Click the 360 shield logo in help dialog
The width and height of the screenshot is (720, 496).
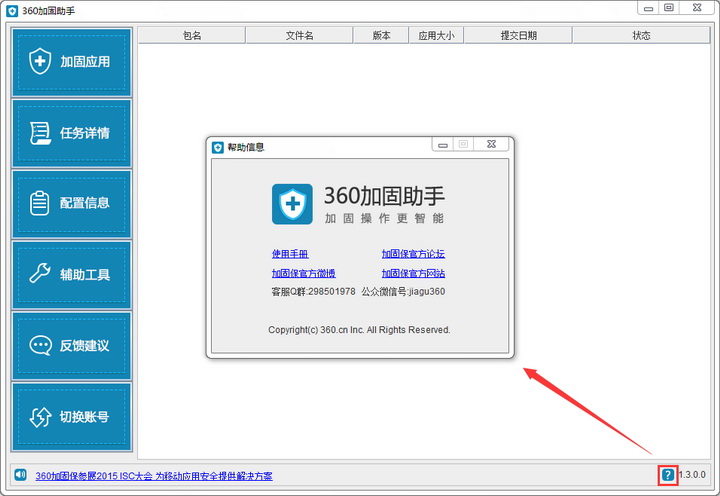pyautogui.click(x=292, y=204)
